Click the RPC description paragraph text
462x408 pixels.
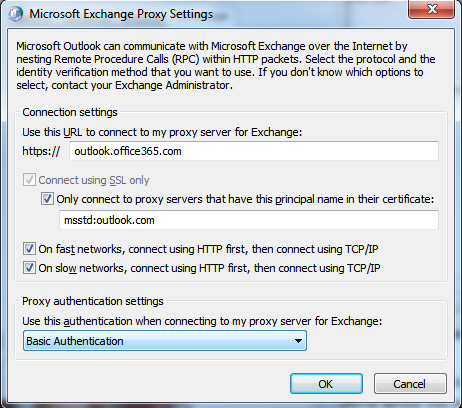226,65
